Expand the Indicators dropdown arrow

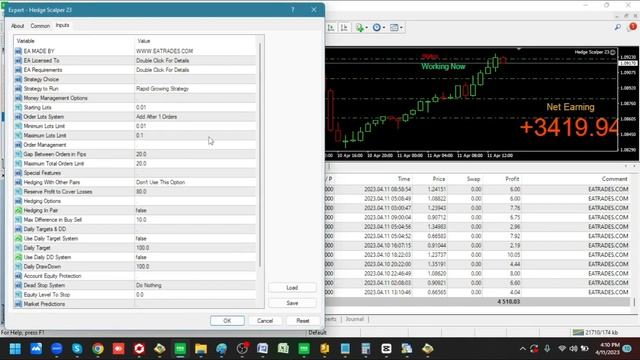367,28
